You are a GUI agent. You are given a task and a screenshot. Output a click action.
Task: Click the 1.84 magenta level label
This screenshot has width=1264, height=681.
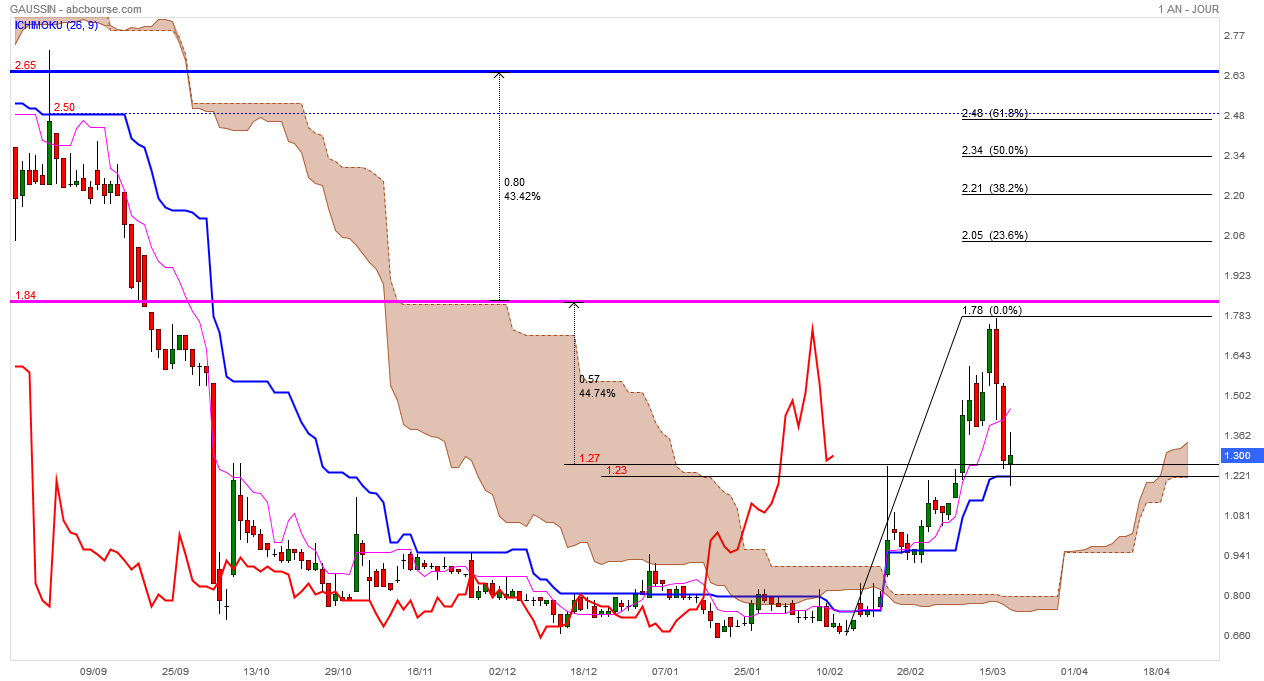coord(25,295)
